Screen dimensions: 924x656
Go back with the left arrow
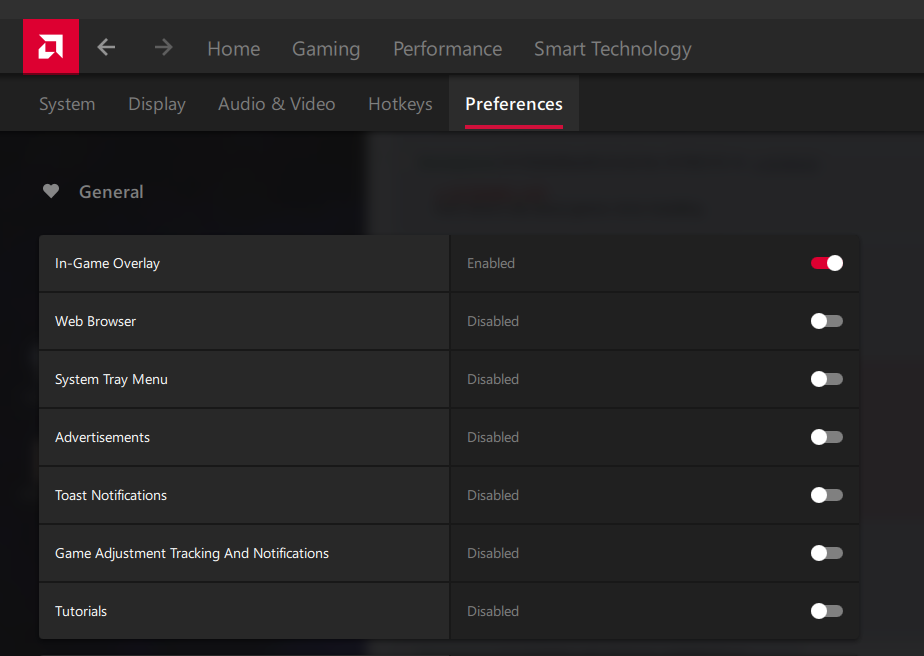tap(106, 47)
